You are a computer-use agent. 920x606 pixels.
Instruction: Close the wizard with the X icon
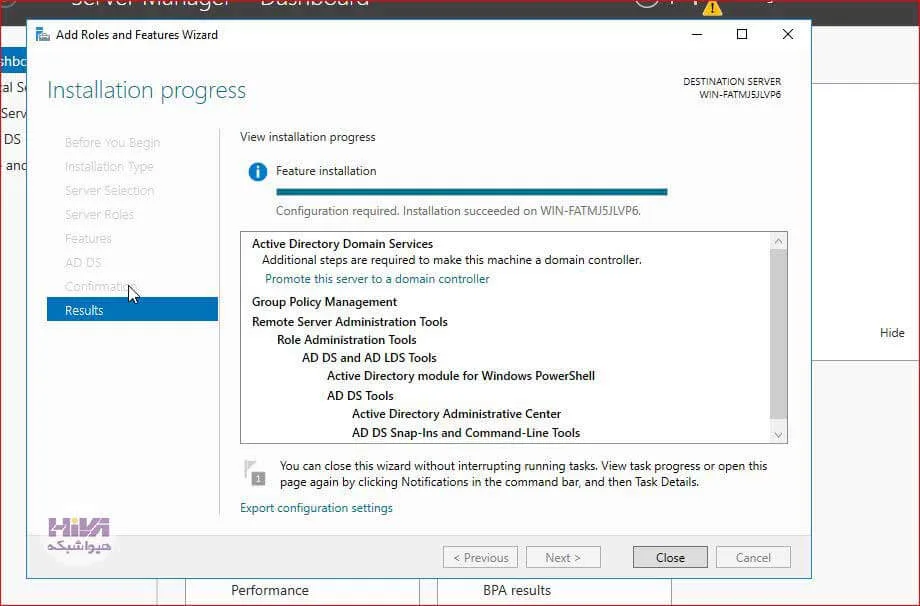click(788, 34)
